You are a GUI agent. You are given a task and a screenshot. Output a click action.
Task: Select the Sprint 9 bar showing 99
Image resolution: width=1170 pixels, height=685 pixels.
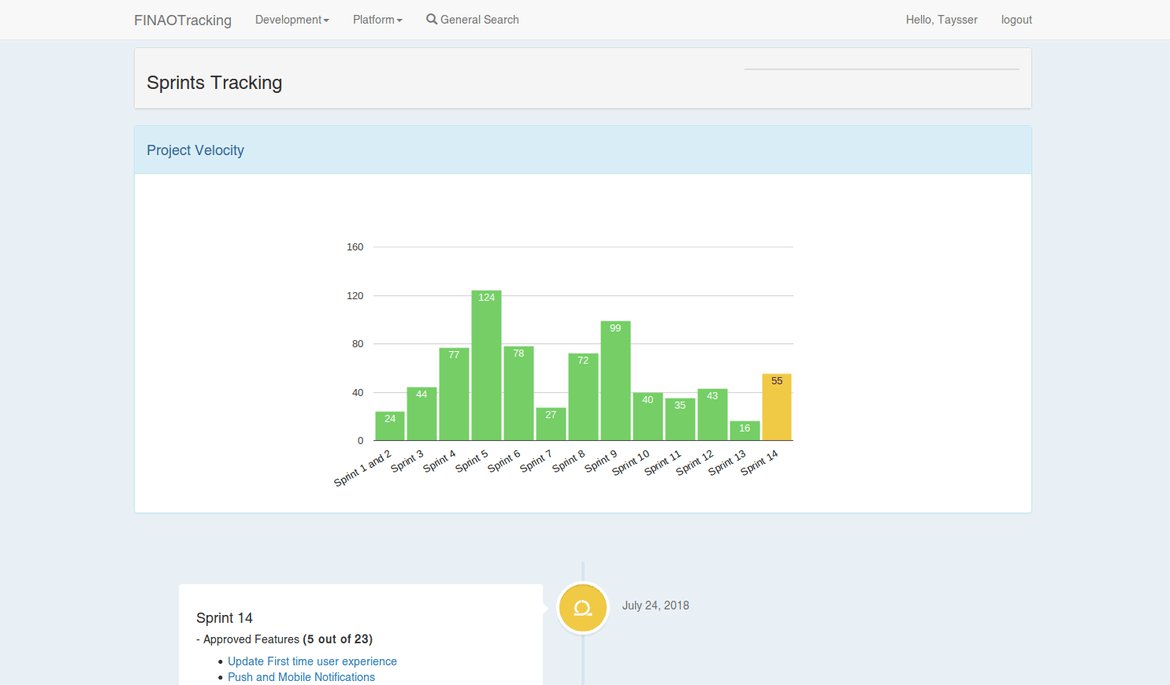coord(616,381)
